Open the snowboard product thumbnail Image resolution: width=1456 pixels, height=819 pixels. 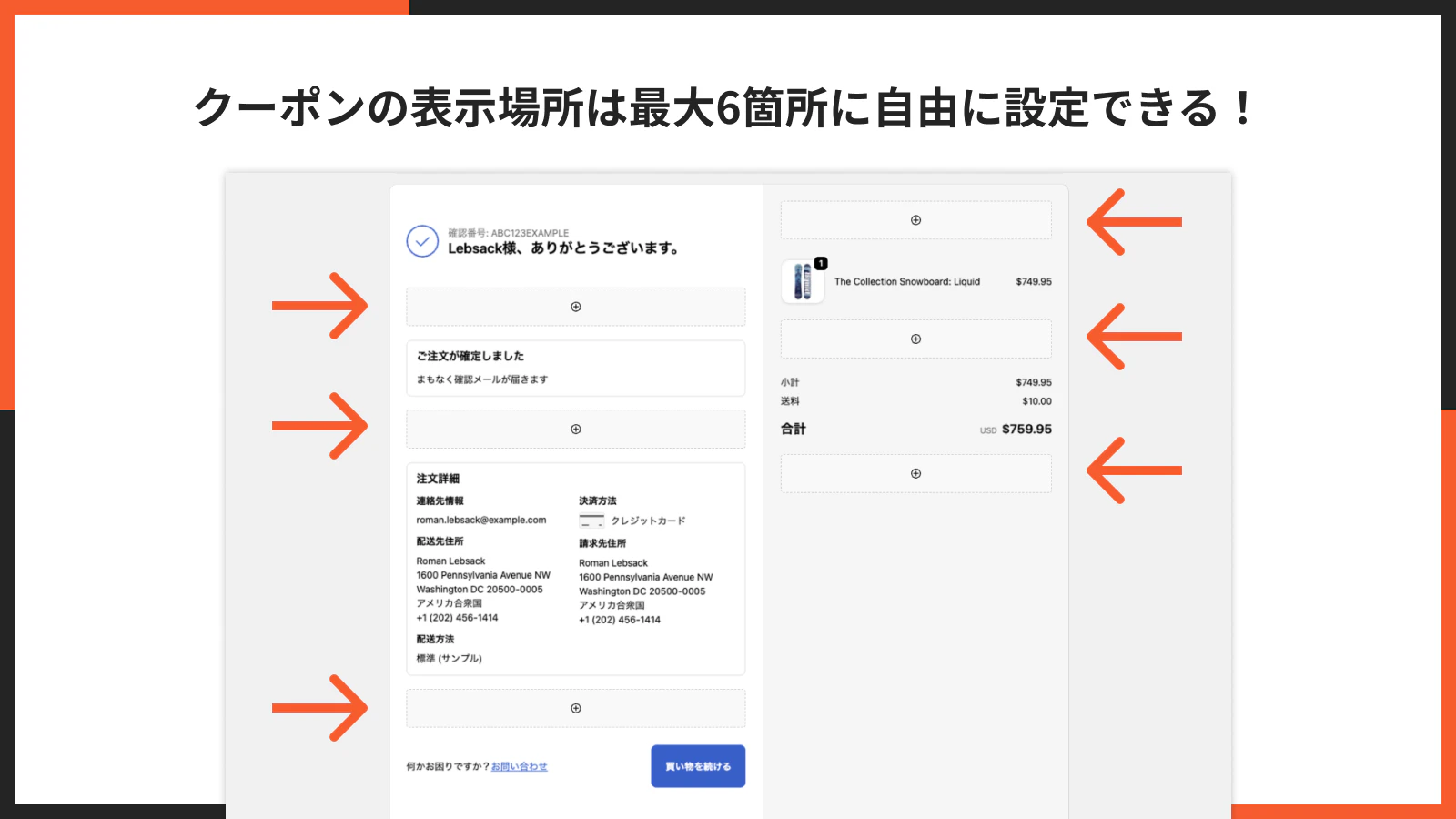tap(803, 282)
